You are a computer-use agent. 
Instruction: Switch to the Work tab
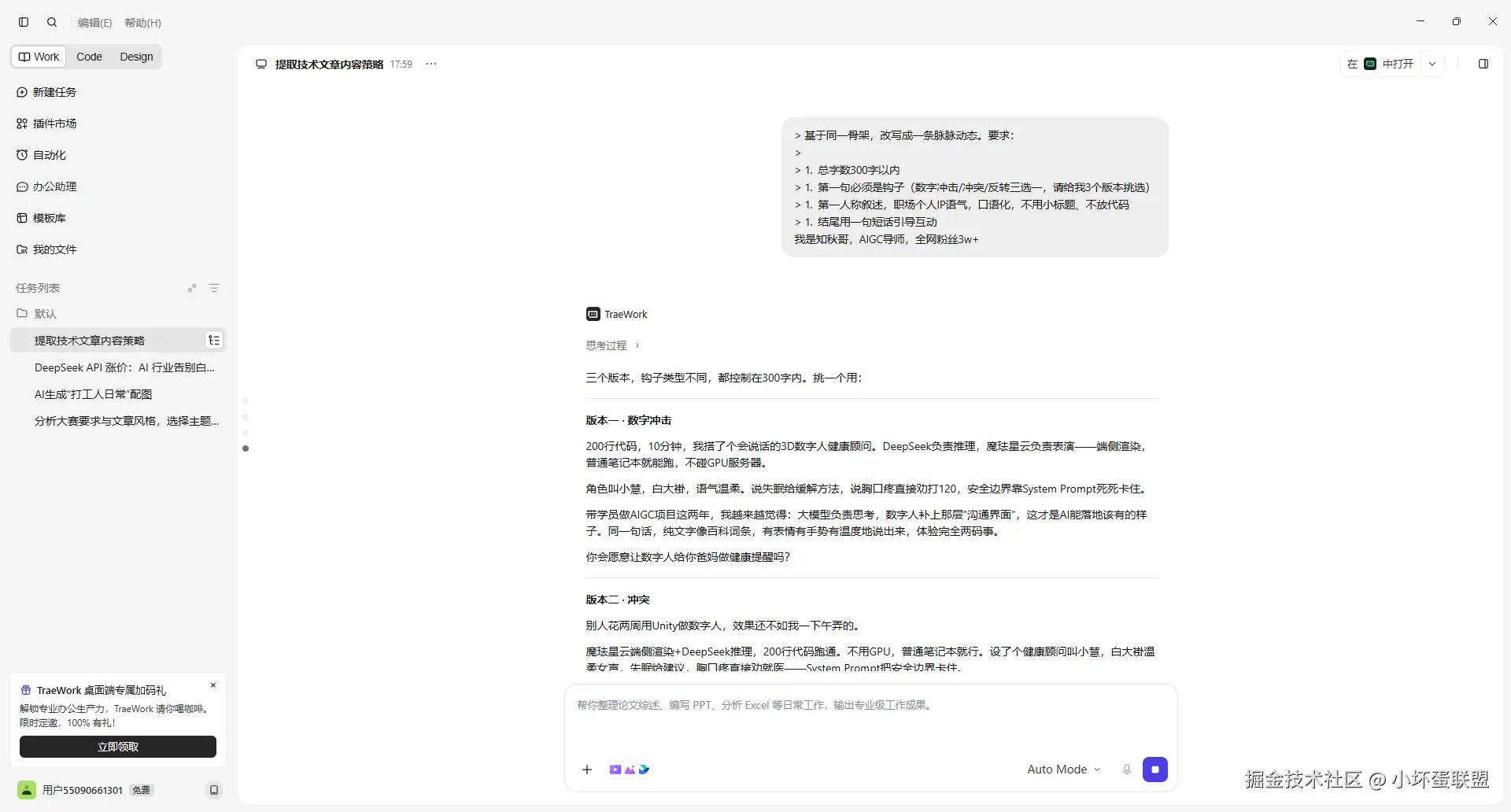[39, 57]
